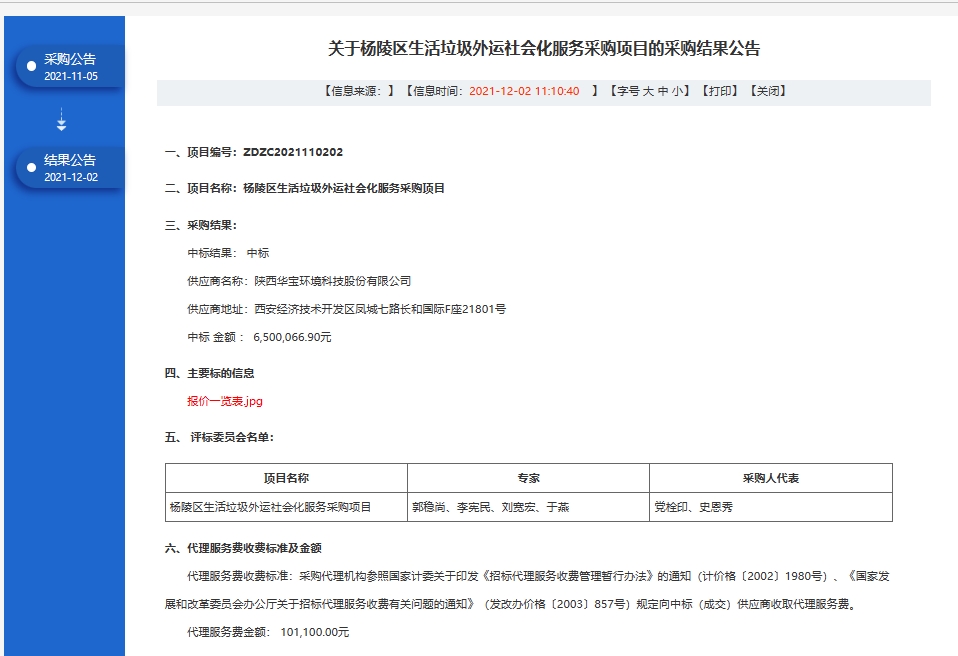Image resolution: width=958 pixels, height=656 pixels.
Task: Click supplier name 陕西华宝环境科技股份有限公司
Action: click(332, 281)
